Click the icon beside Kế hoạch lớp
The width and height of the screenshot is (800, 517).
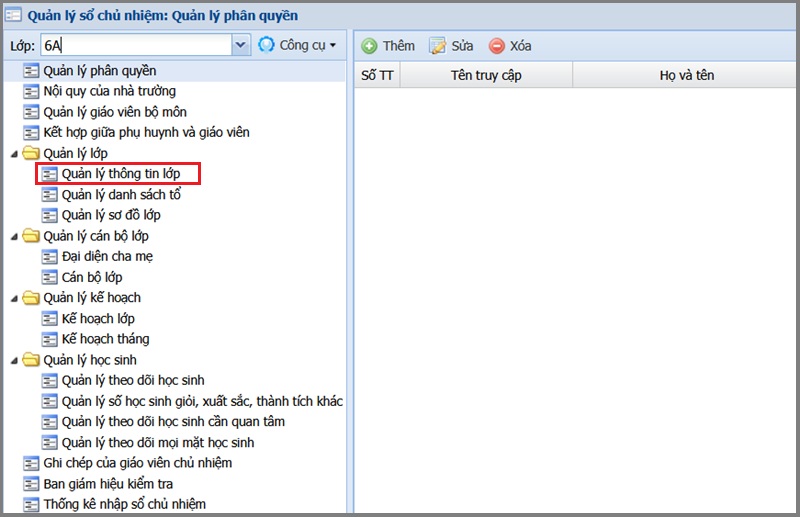point(49,318)
